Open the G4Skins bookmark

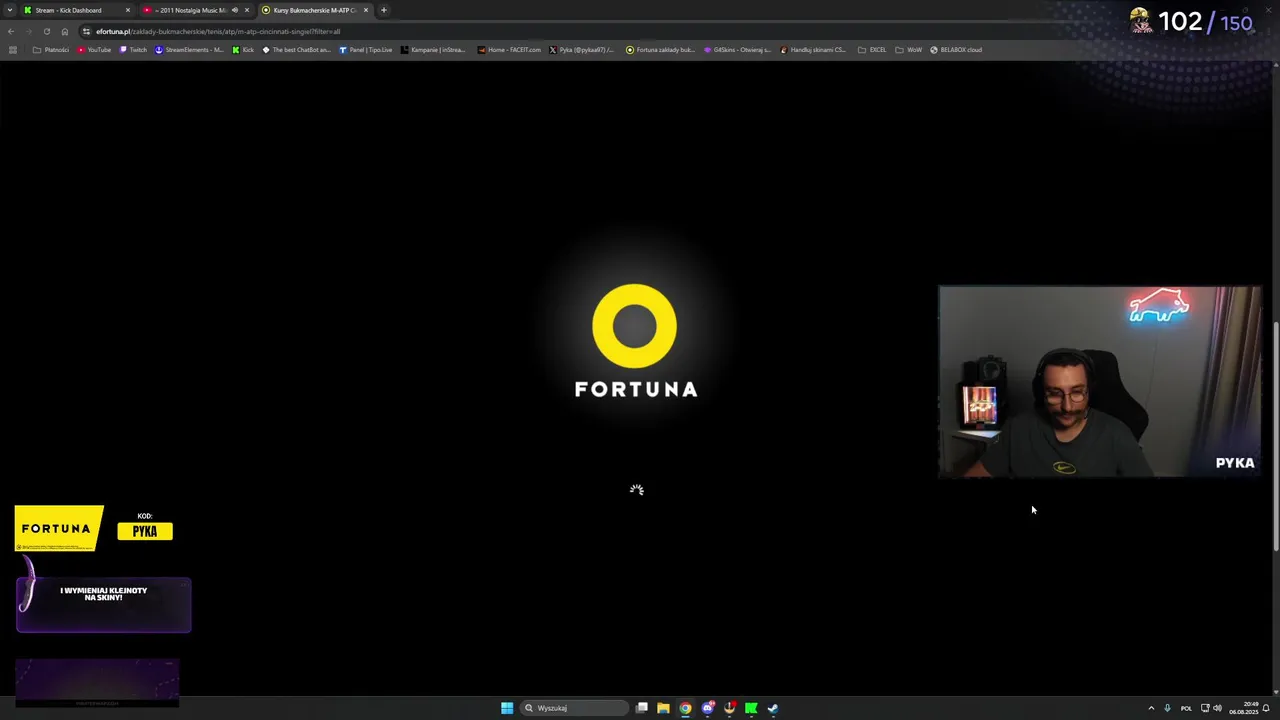[x=737, y=50]
